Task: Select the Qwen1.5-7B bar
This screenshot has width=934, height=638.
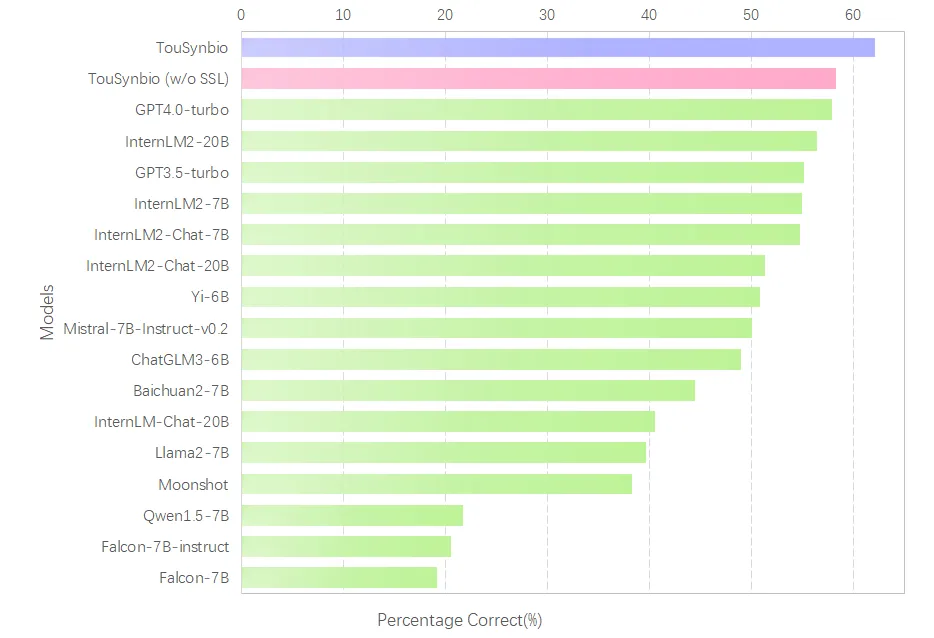Action: (352, 515)
